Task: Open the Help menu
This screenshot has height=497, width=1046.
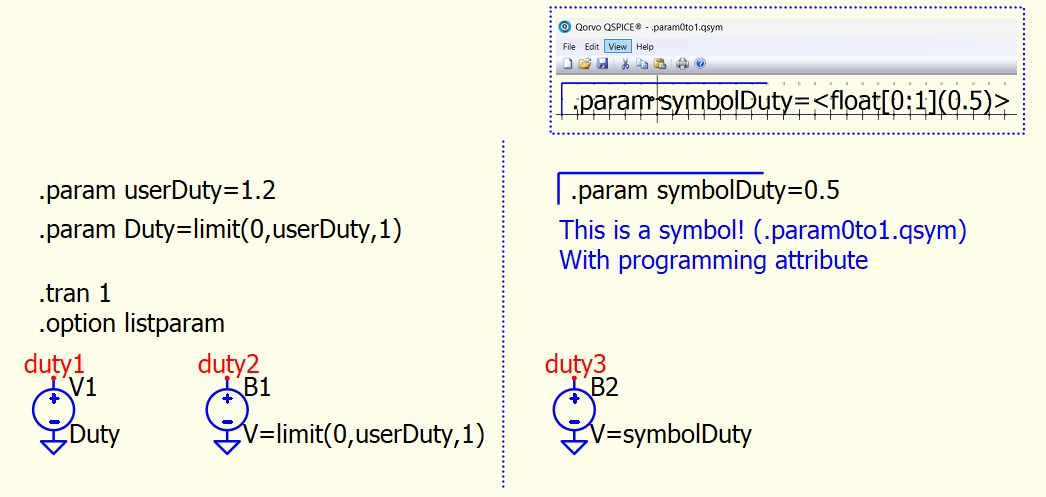Action: pos(645,47)
